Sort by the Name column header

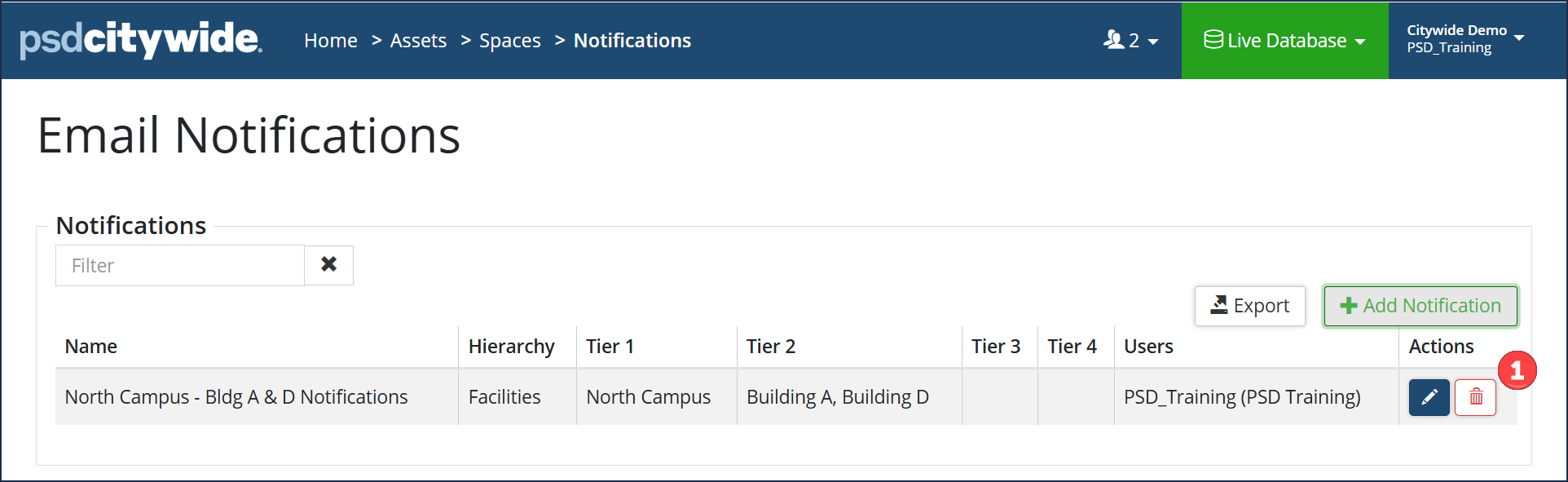coord(91,347)
